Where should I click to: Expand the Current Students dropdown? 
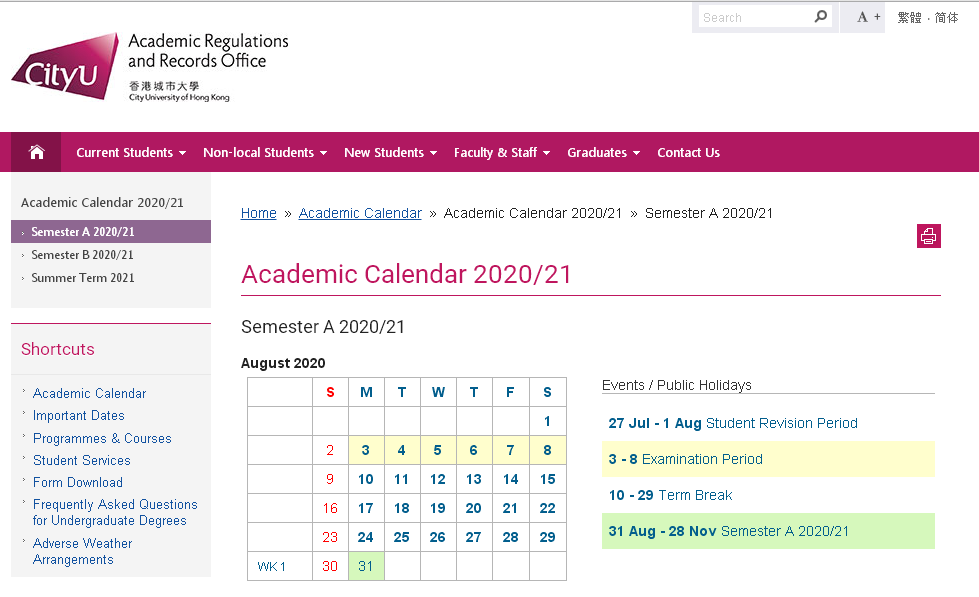point(131,152)
